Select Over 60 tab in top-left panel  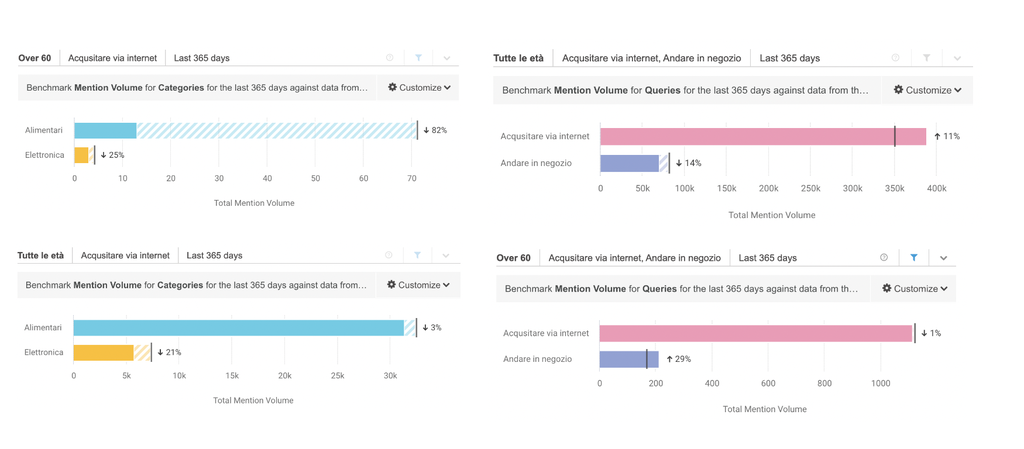click(35, 58)
